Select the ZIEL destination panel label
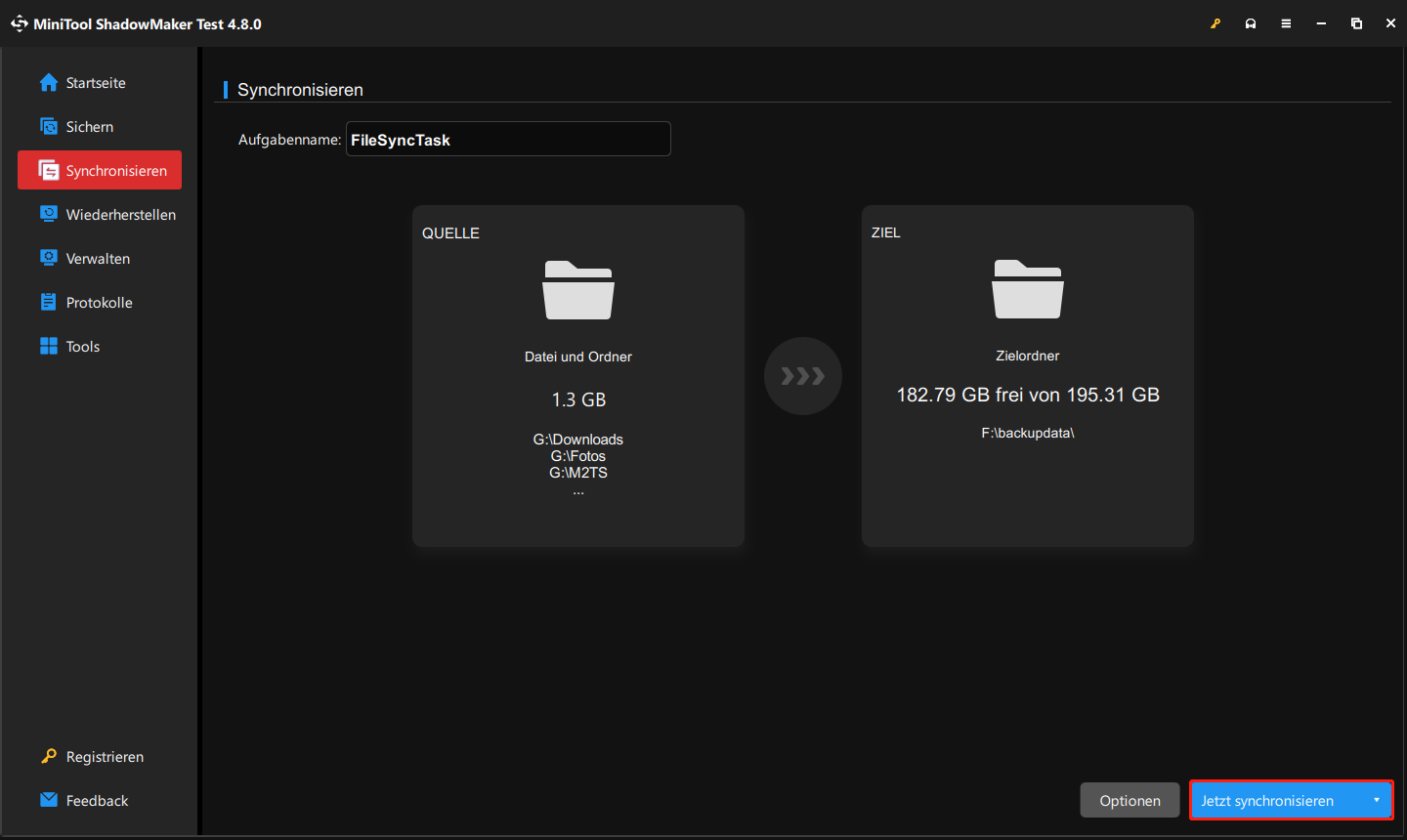Image resolution: width=1407 pixels, height=840 pixels. [886, 232]
